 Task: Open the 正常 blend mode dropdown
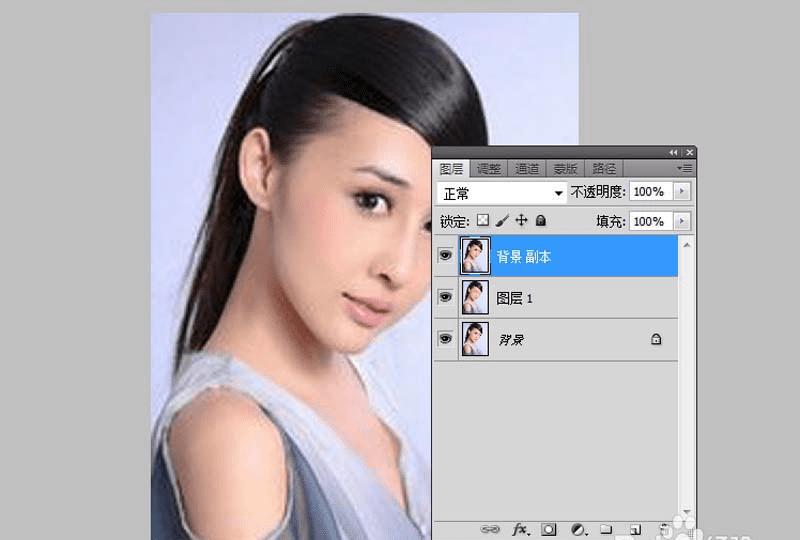point(502,193)
